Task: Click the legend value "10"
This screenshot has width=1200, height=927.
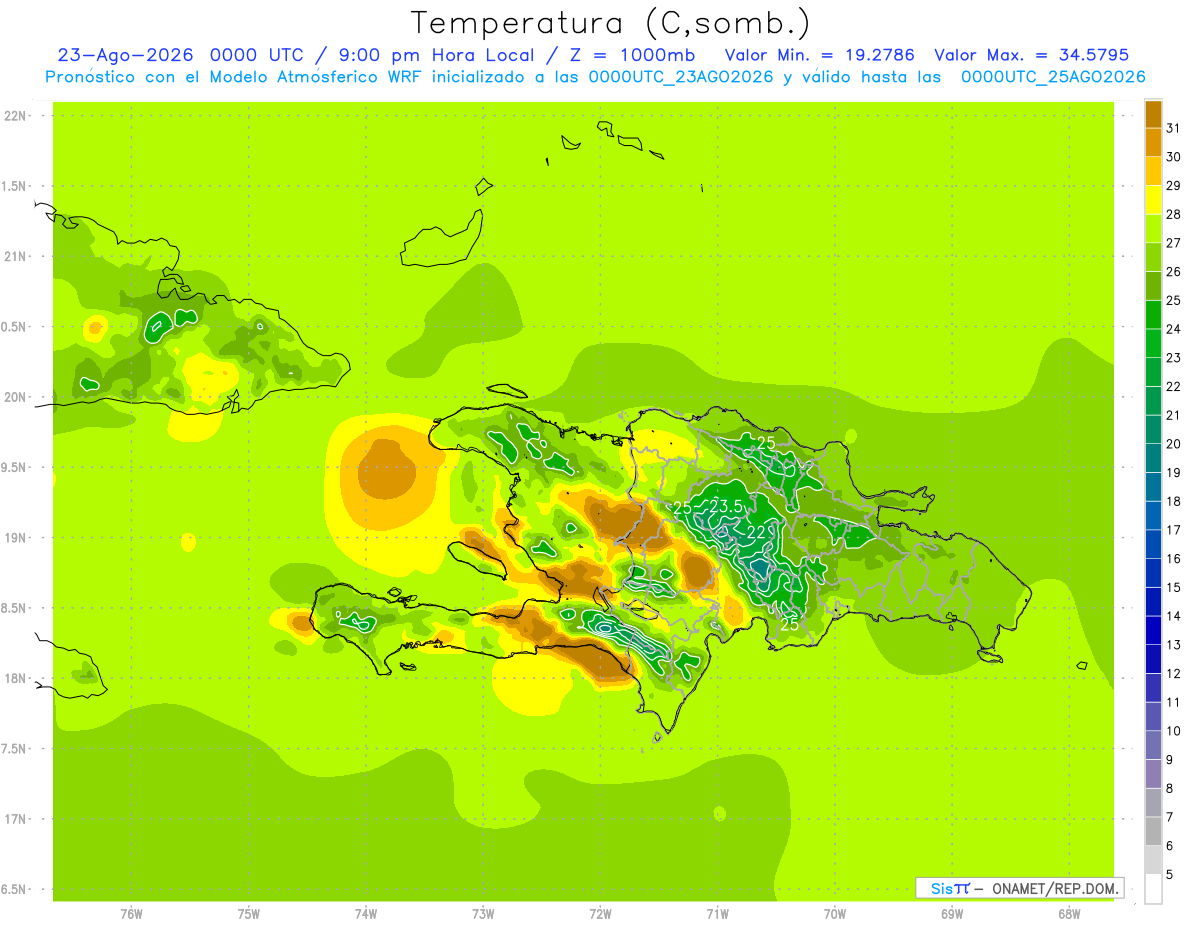Action: (1174, 731)
